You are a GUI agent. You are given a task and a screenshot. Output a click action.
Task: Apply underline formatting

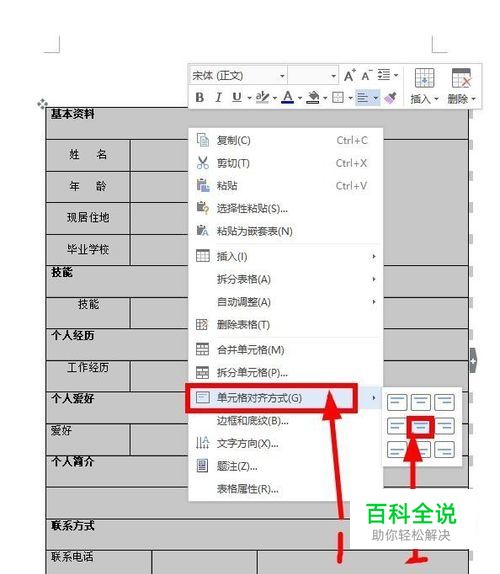tap(237, 97)
